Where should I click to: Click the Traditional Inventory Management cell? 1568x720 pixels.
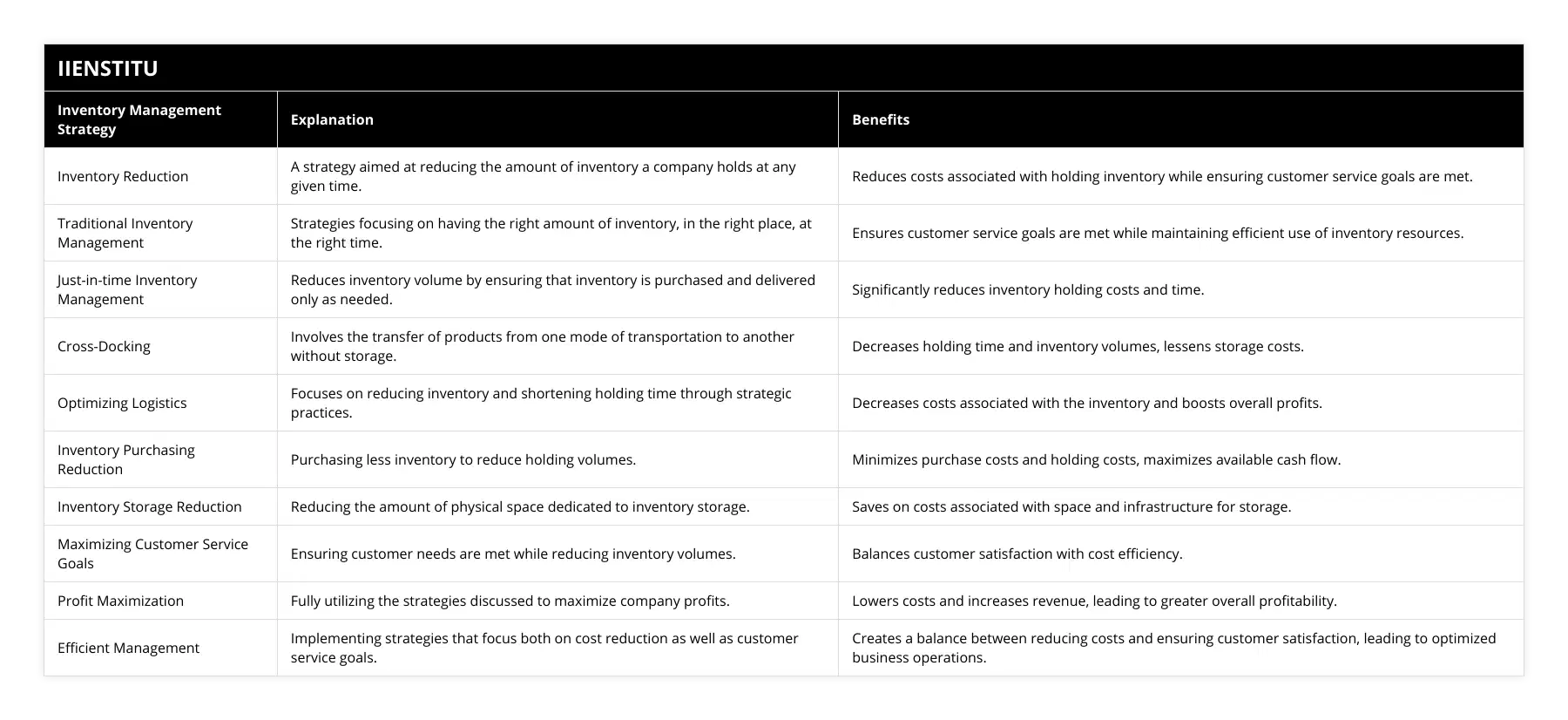coord(125,233)
